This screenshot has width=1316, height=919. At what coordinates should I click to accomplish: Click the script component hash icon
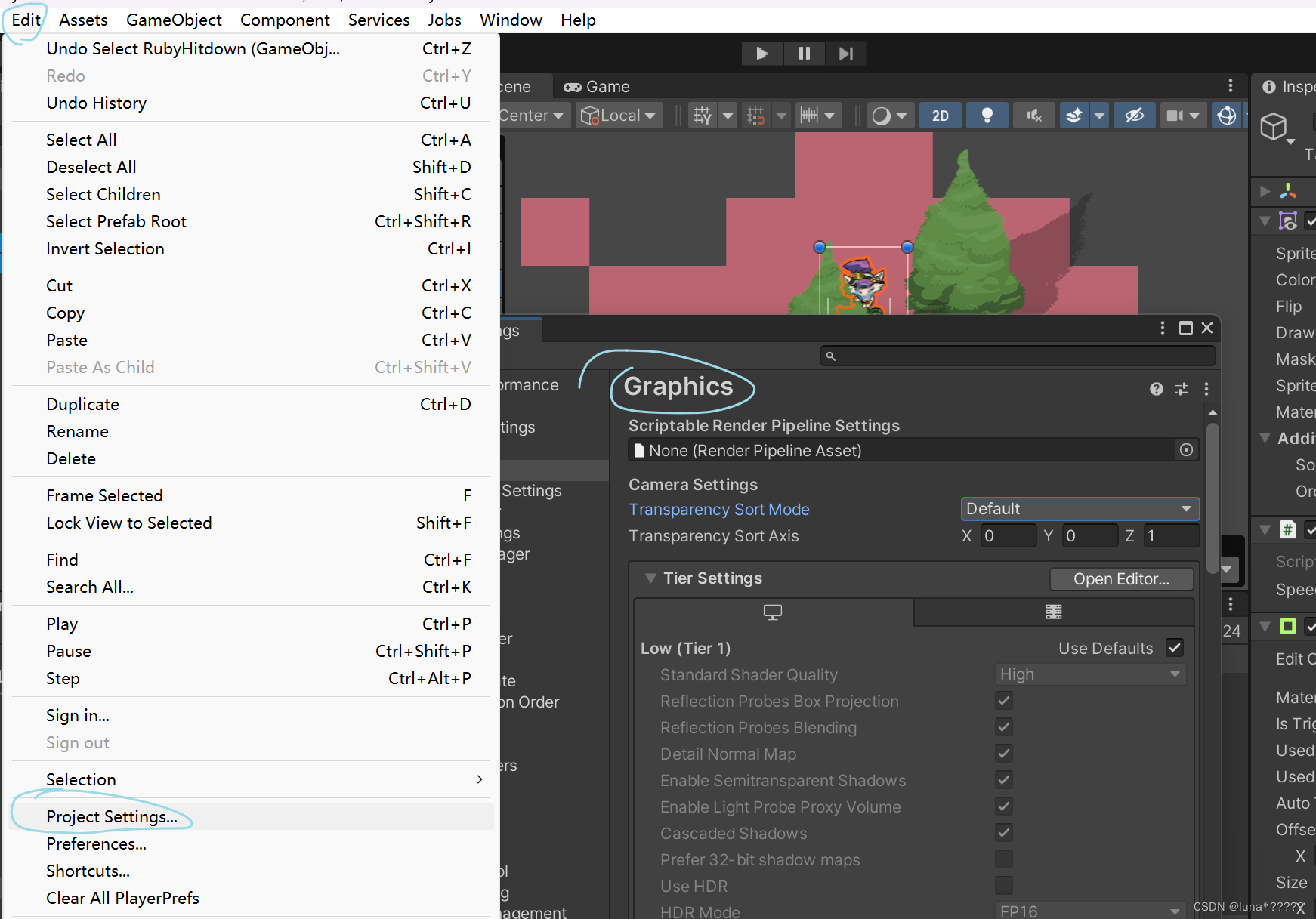tap(1288, 529)
